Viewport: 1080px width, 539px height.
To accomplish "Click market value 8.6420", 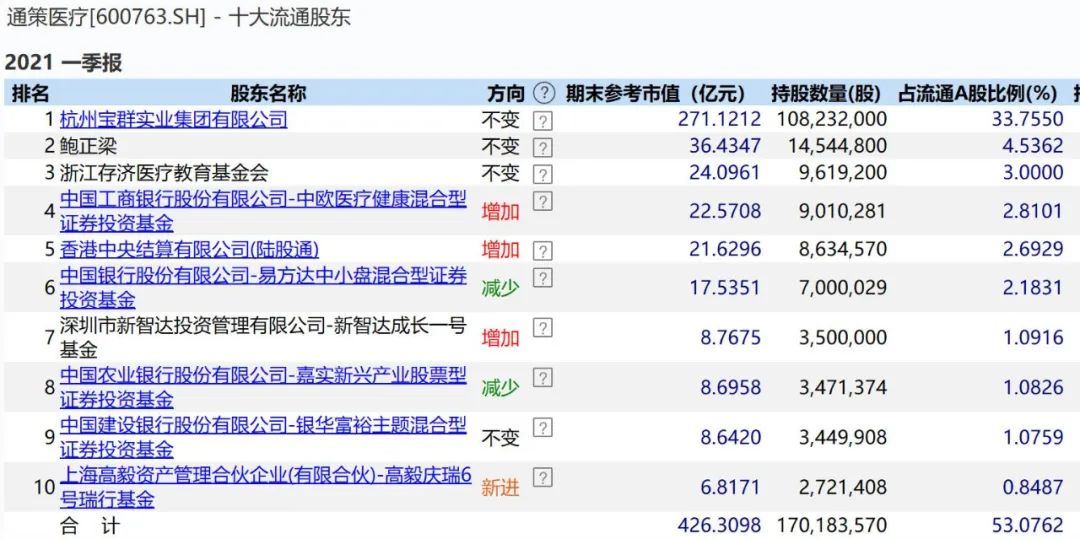I will coord(731,437).
